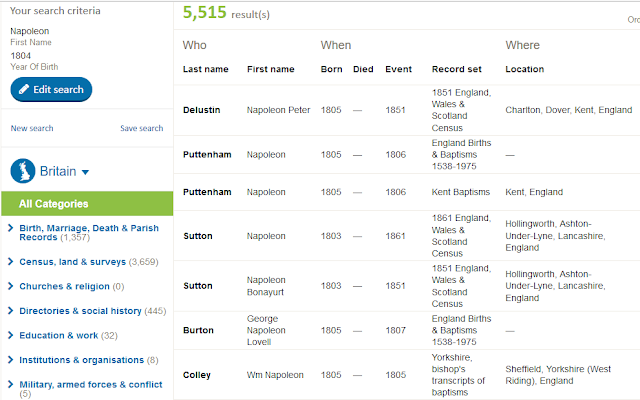
Task: Start a New search
Action: click(32, 128)
